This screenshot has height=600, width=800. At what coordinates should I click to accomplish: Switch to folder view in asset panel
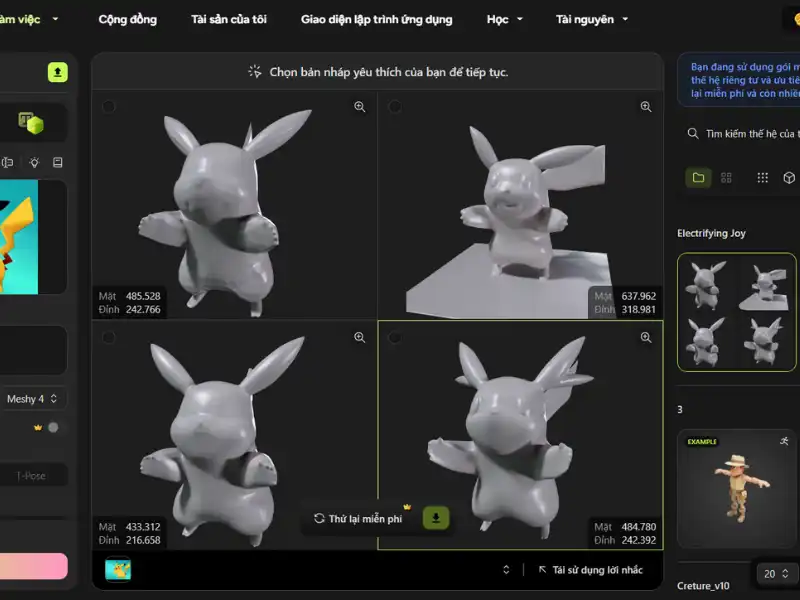coord(698,177)
